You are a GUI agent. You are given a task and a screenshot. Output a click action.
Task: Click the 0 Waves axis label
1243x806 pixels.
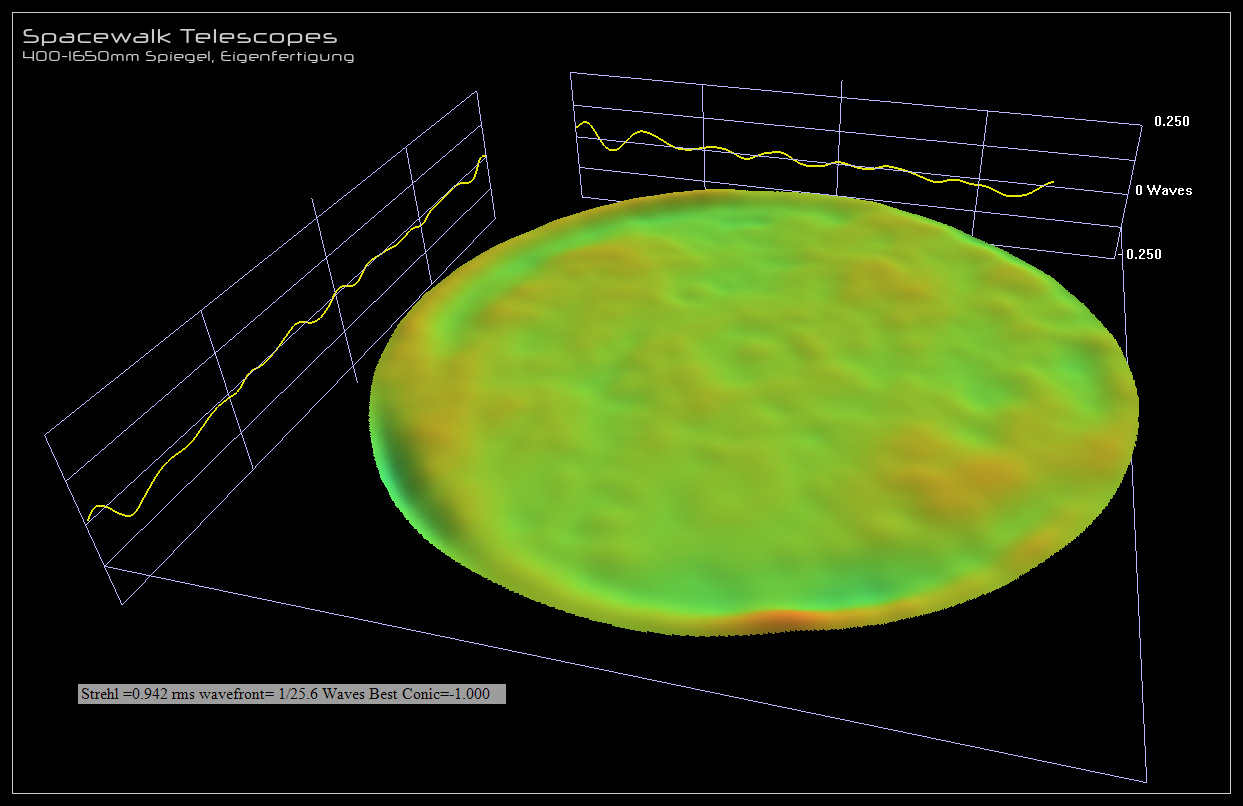pos(1163,190)
